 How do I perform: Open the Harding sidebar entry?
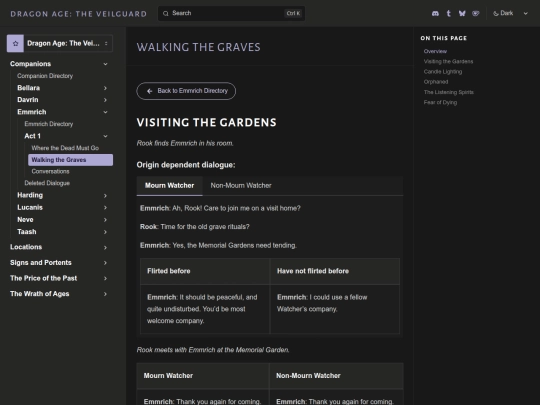30,195
